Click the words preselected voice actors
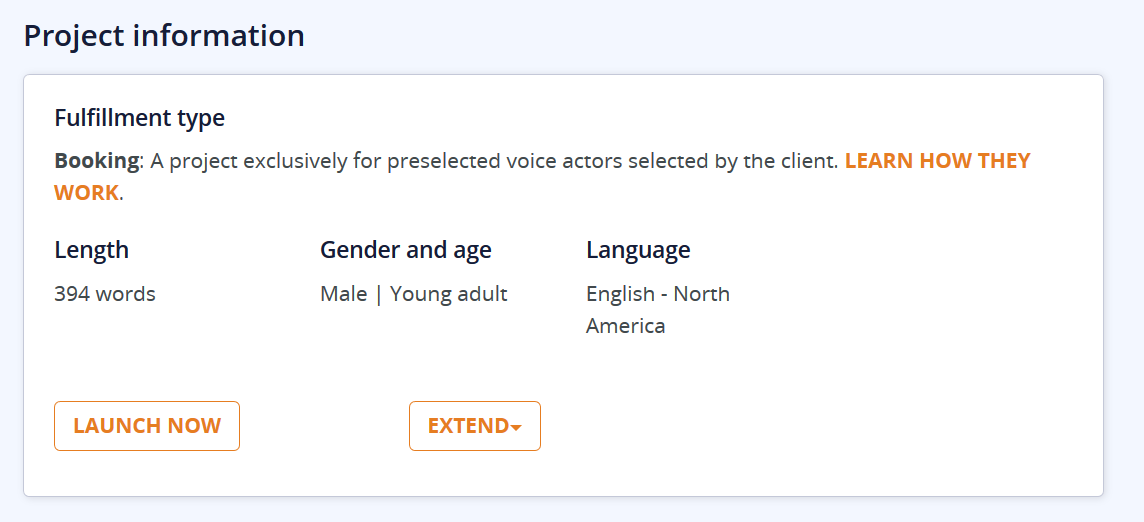 [x=486, y=161]
